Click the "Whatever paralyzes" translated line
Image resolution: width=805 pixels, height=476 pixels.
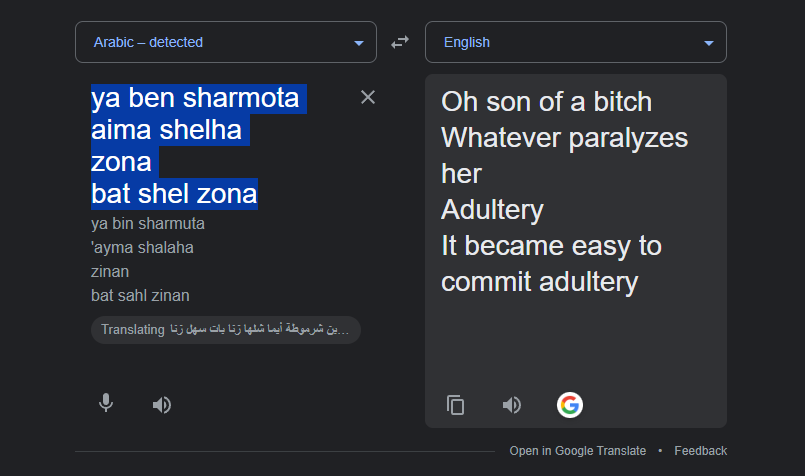[564, 137]
